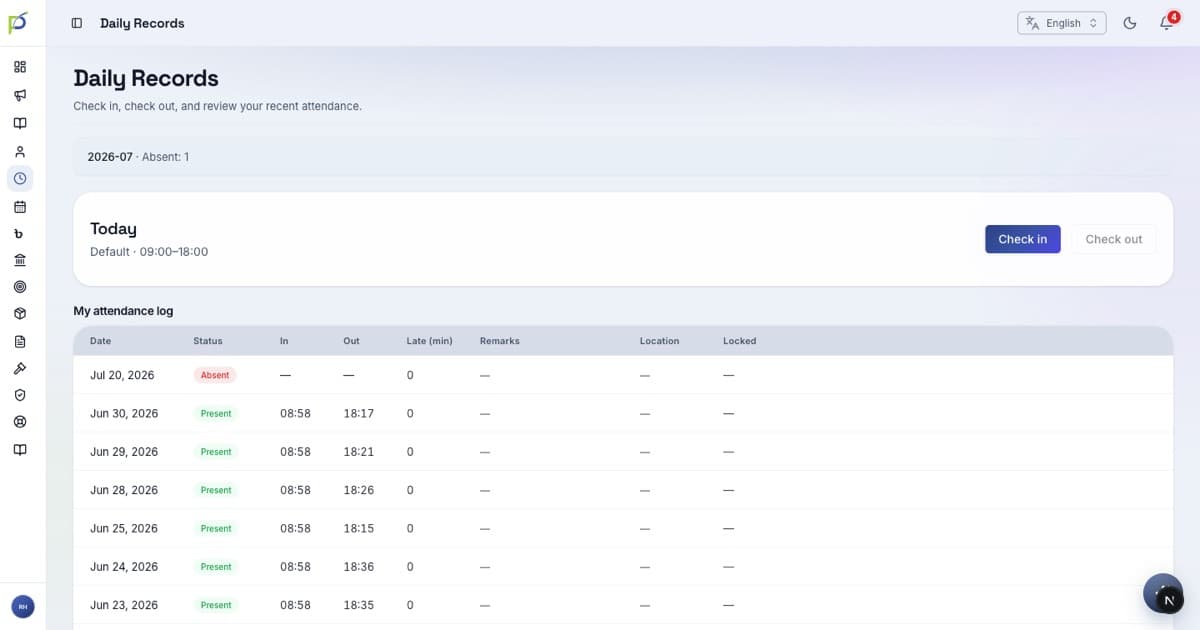The width and height of the screenshot is (1200, 630).
Task: Select the clock attendance icon in sidebar
Action: (20, 178)
